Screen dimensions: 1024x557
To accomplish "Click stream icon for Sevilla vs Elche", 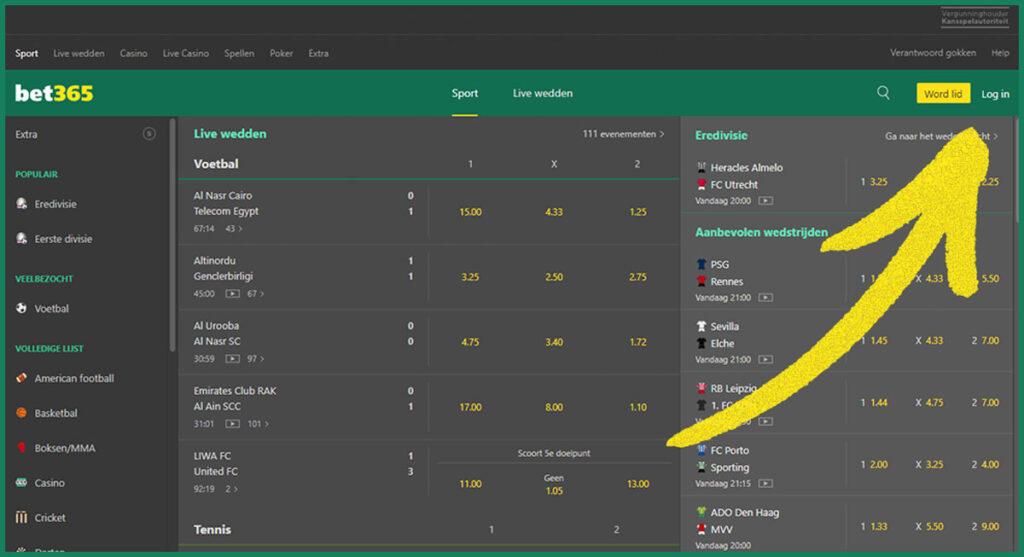I will click(766, 360).
